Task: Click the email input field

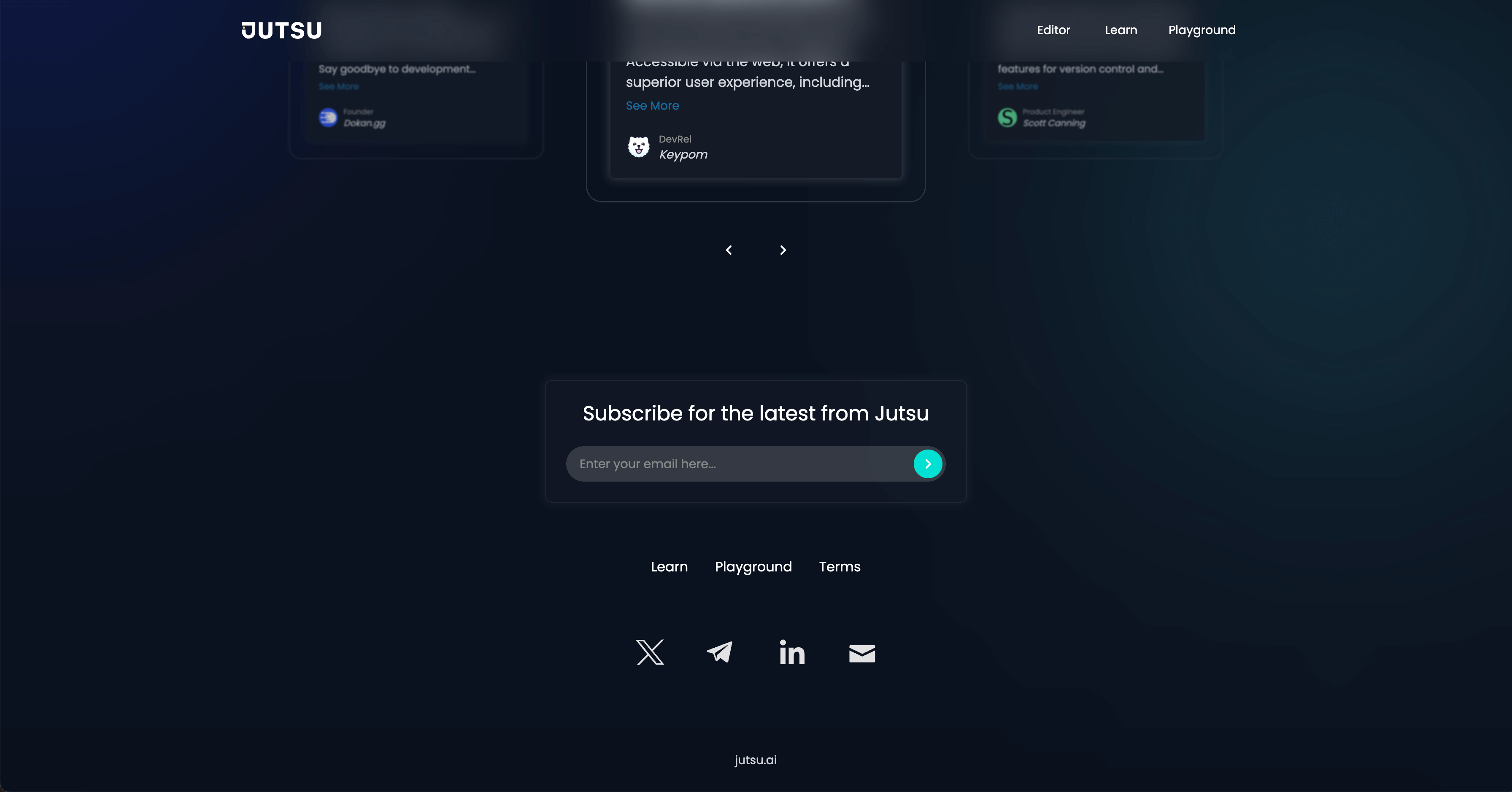Action: (740, 463)
